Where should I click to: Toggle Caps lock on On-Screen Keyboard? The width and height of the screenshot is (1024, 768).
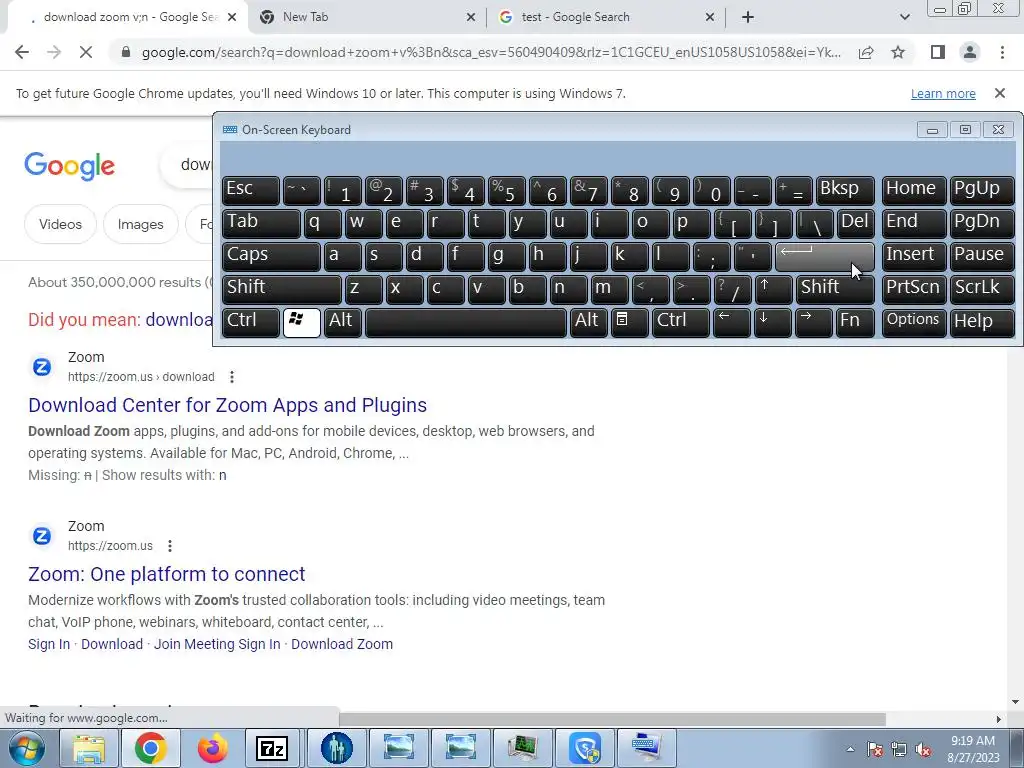tap(270, 256)
